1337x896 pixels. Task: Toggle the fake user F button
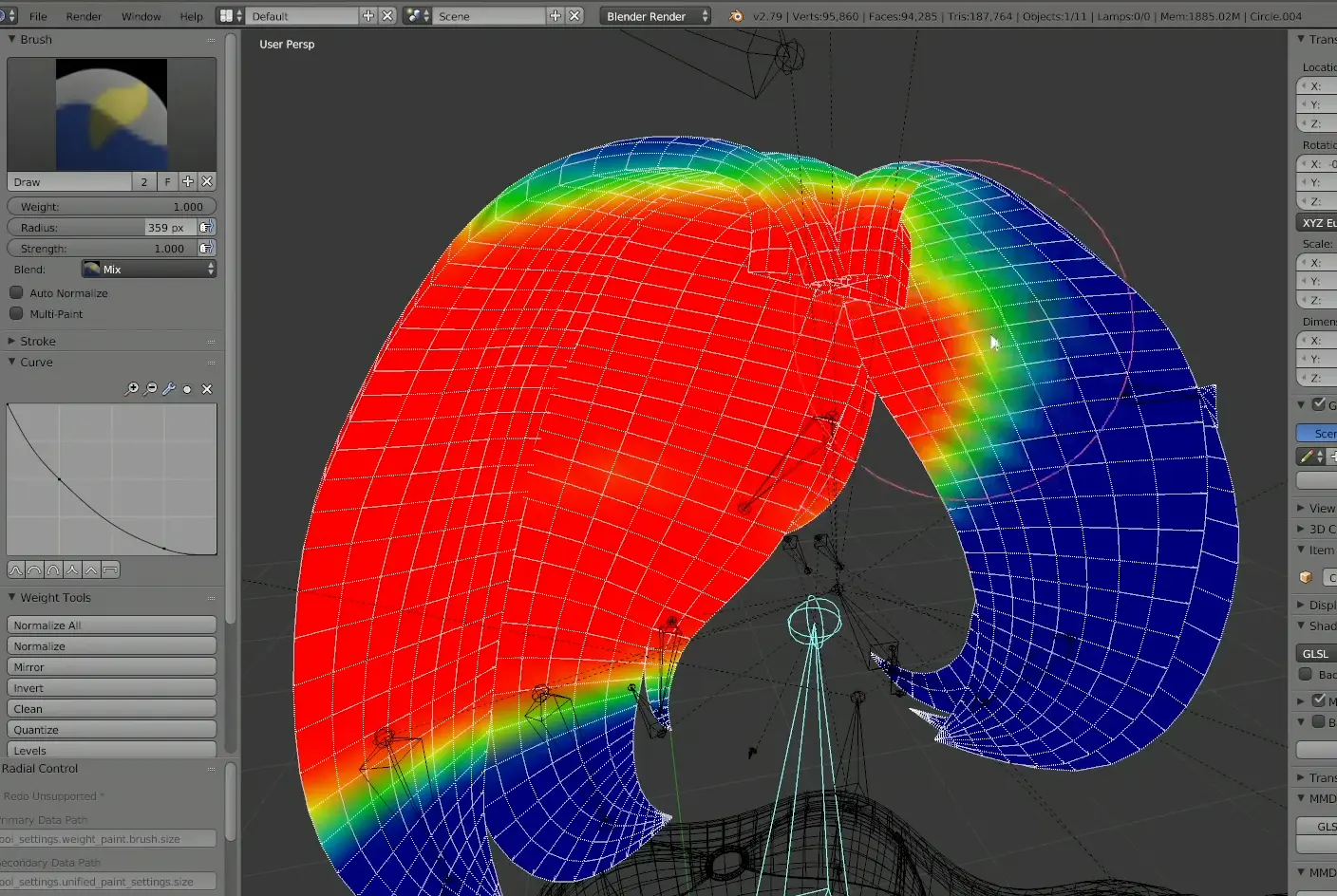coord(167,181)
